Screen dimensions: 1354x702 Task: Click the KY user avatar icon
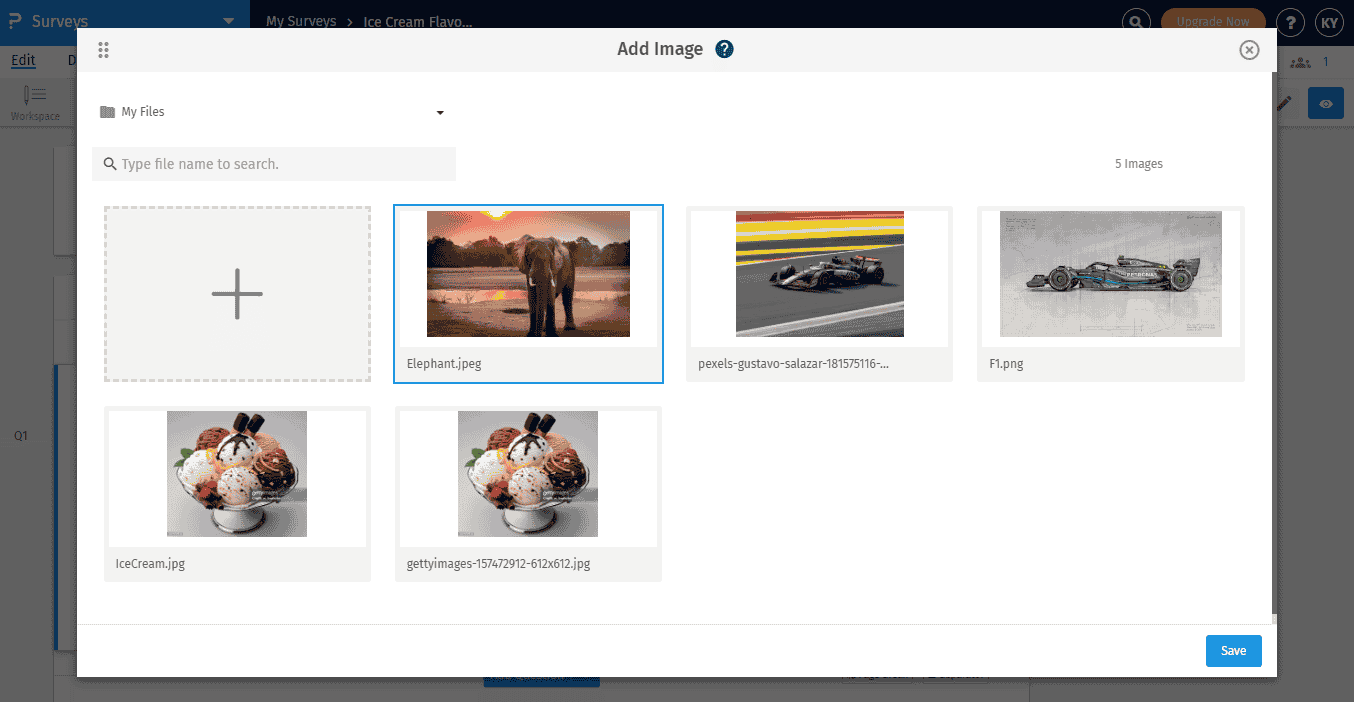pyautogui.click(x=1329, y=22)
